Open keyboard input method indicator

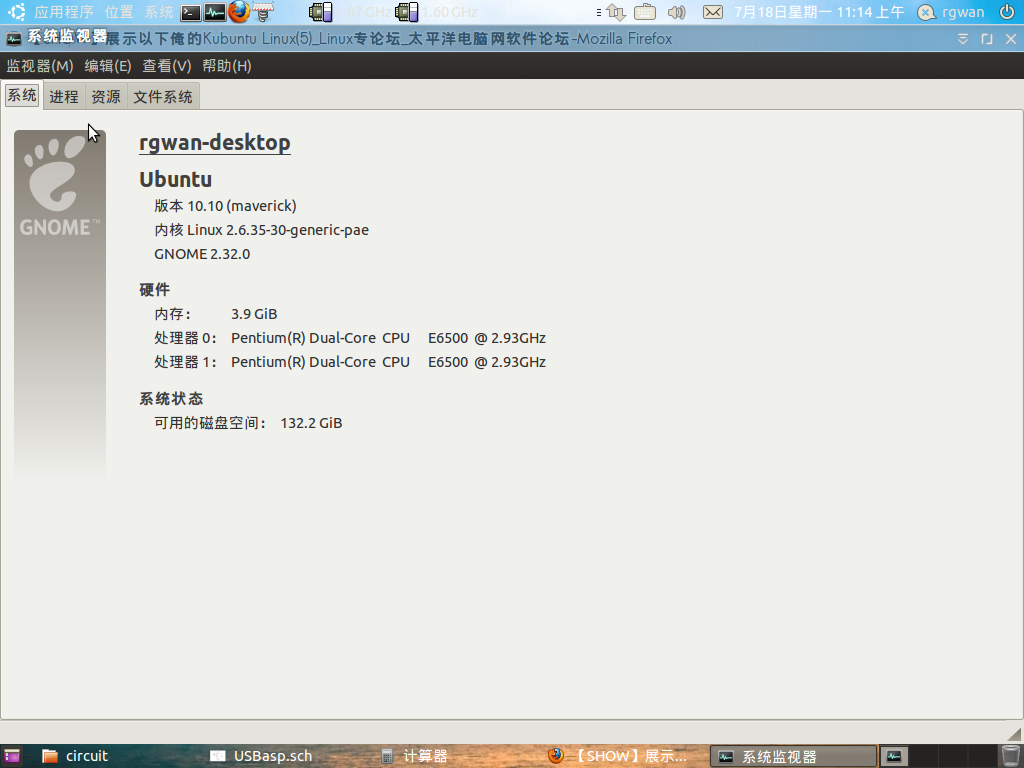click(x=645, y=12)
